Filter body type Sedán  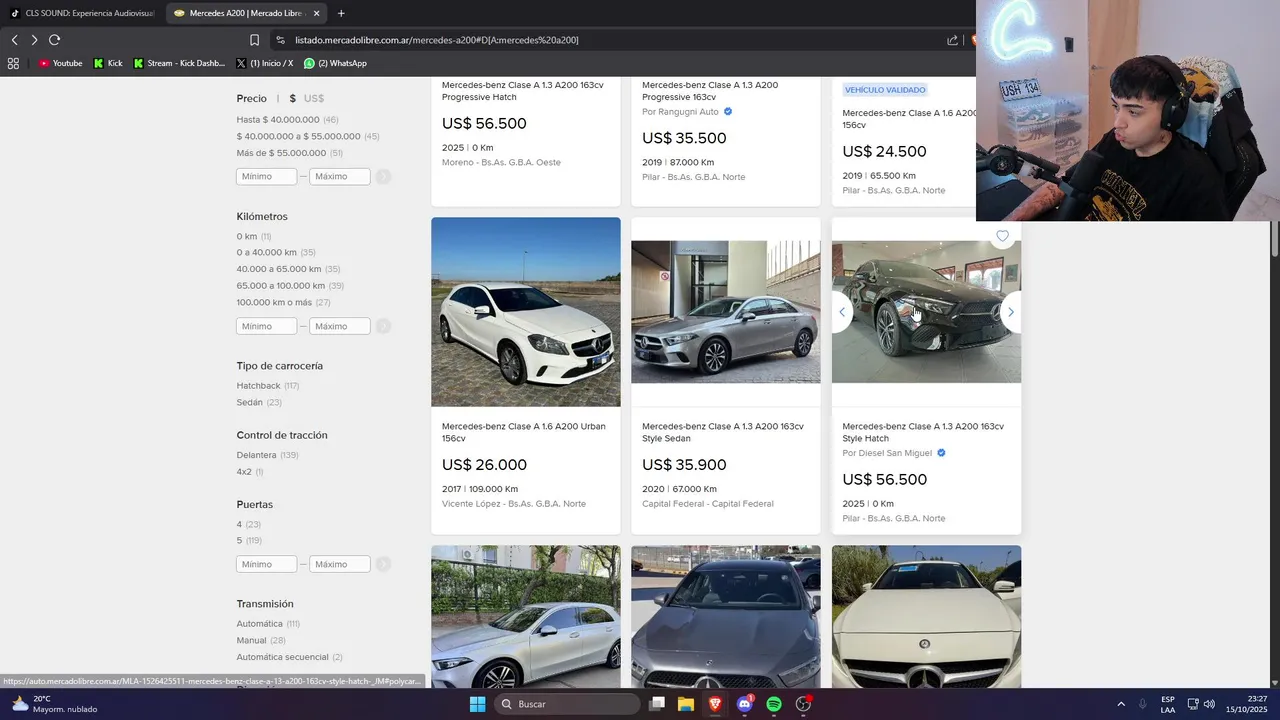250,402
